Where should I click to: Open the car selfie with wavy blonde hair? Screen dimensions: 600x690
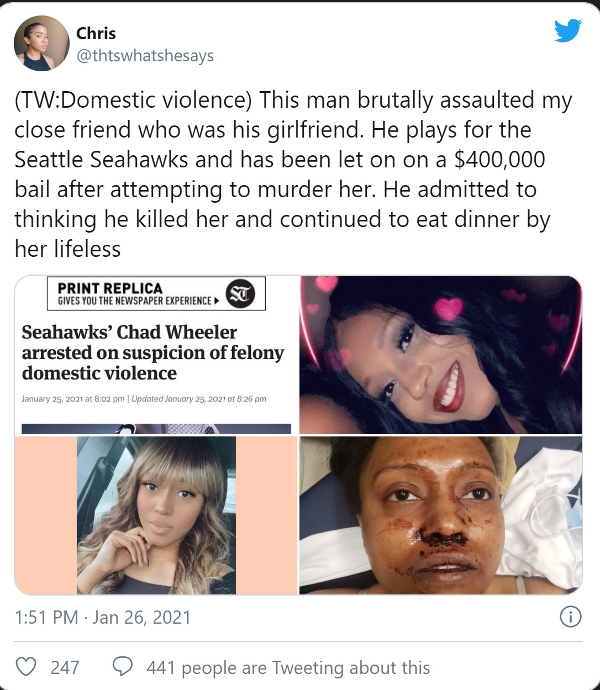156,515
